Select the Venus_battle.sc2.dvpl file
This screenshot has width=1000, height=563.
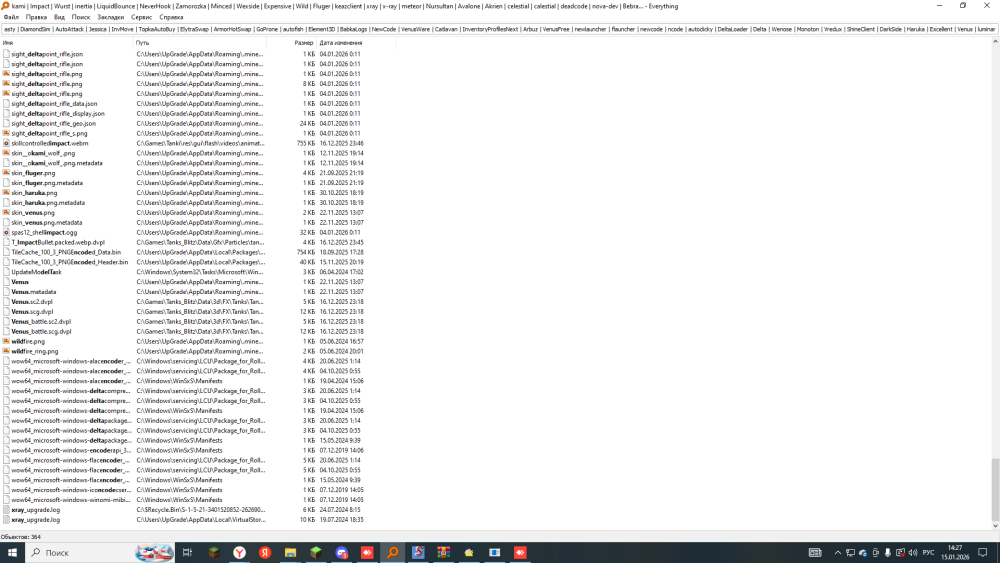pyautogui.click(x=41, y=321)
